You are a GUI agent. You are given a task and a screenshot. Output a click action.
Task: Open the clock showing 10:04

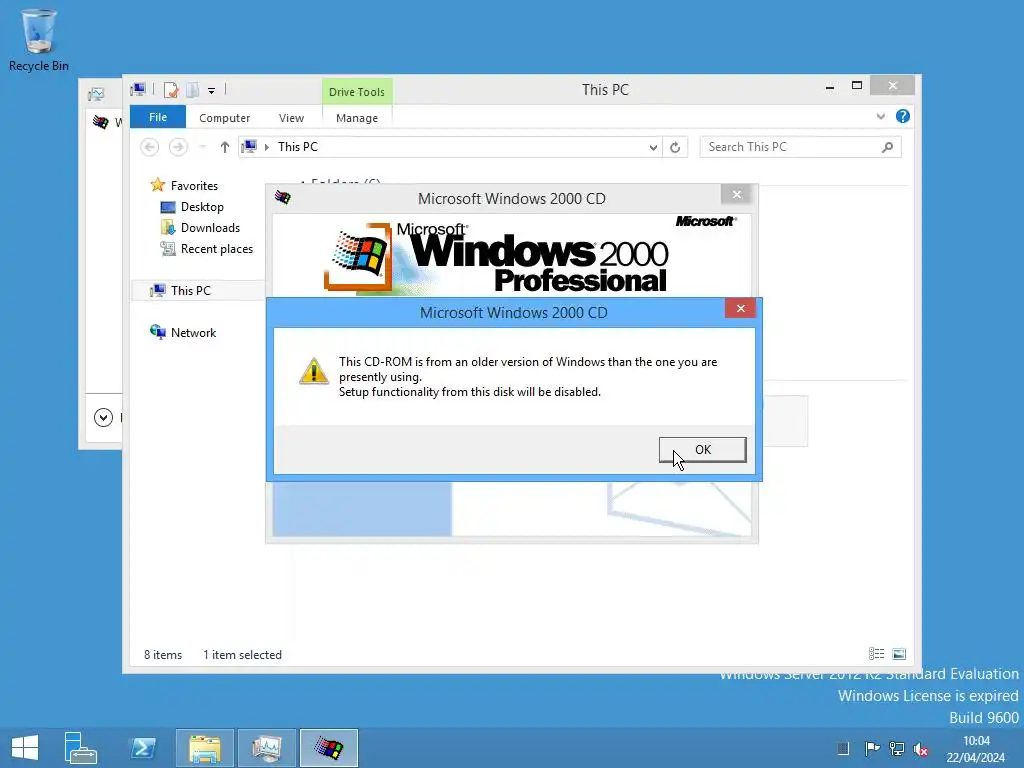pos(976,749)
